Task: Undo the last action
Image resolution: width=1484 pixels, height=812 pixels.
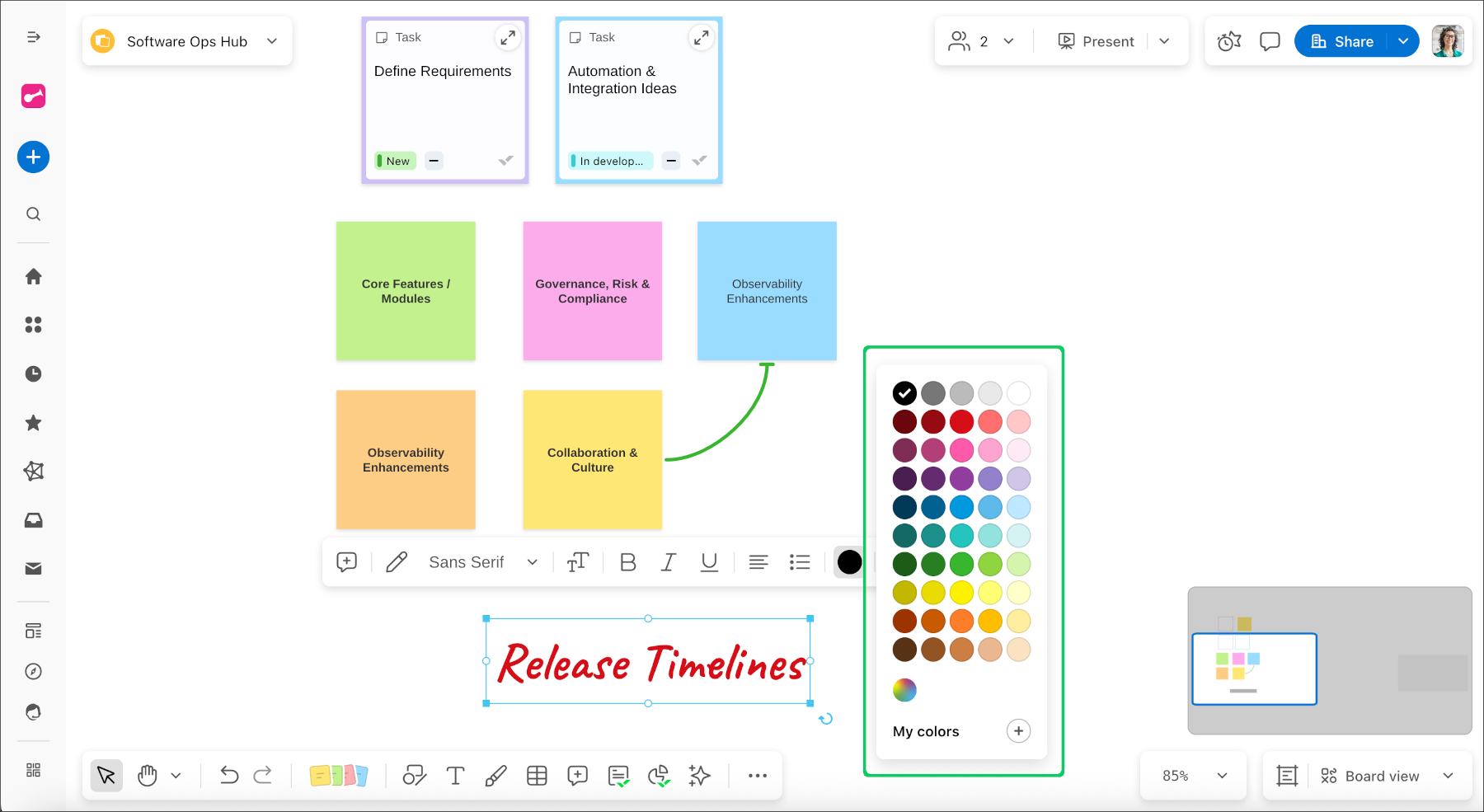Action: [229, 775]
